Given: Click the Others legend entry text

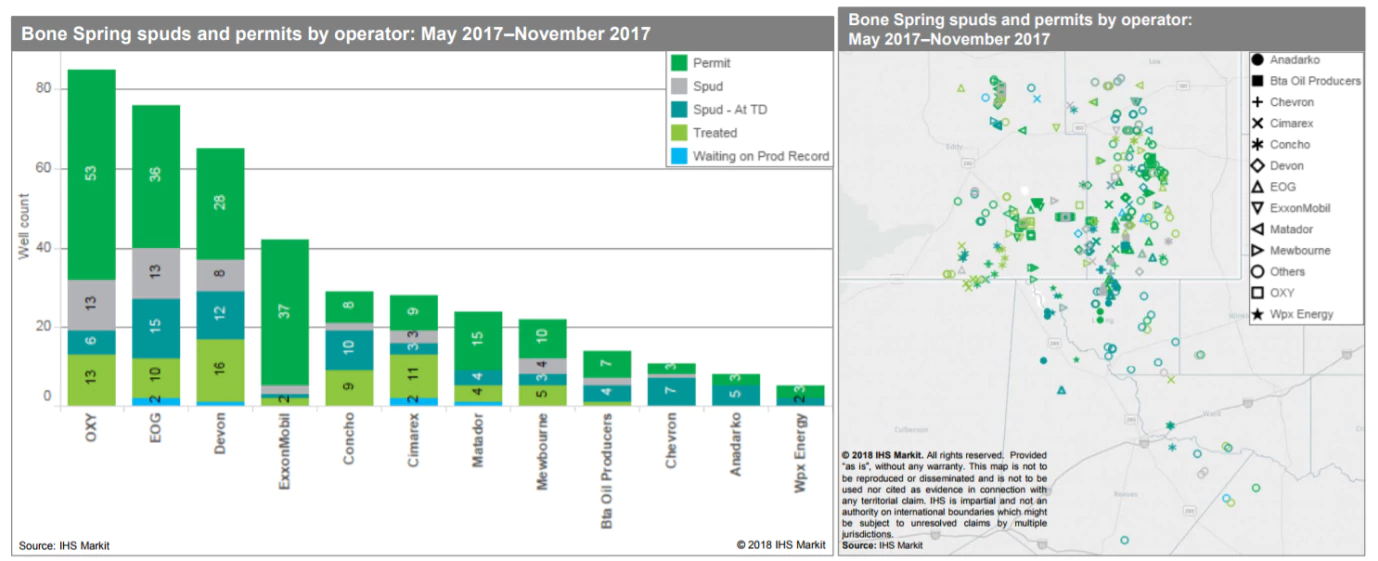Looking at the screenshot, I should [1287, 272].
